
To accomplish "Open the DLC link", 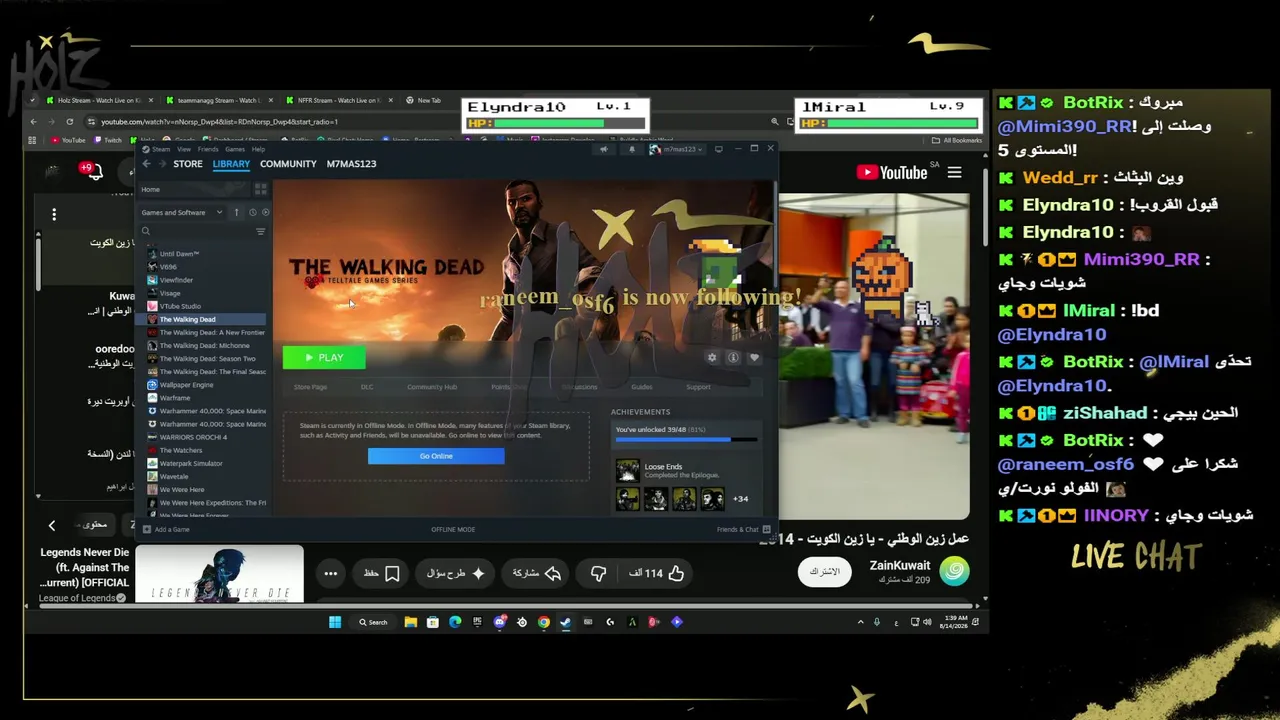I will click(367, 387).
